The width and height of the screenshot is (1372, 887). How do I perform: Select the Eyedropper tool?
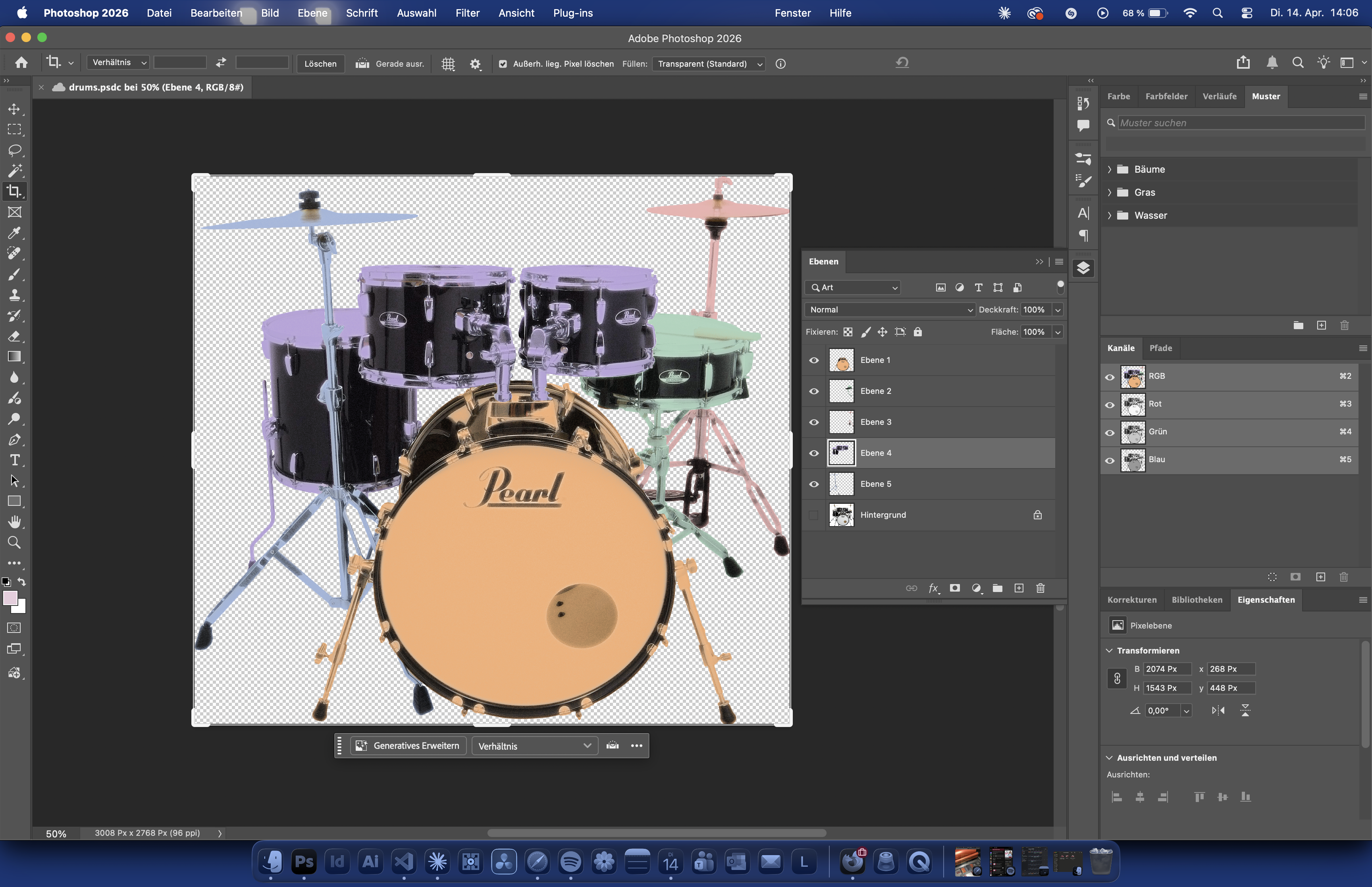[14, 233]
